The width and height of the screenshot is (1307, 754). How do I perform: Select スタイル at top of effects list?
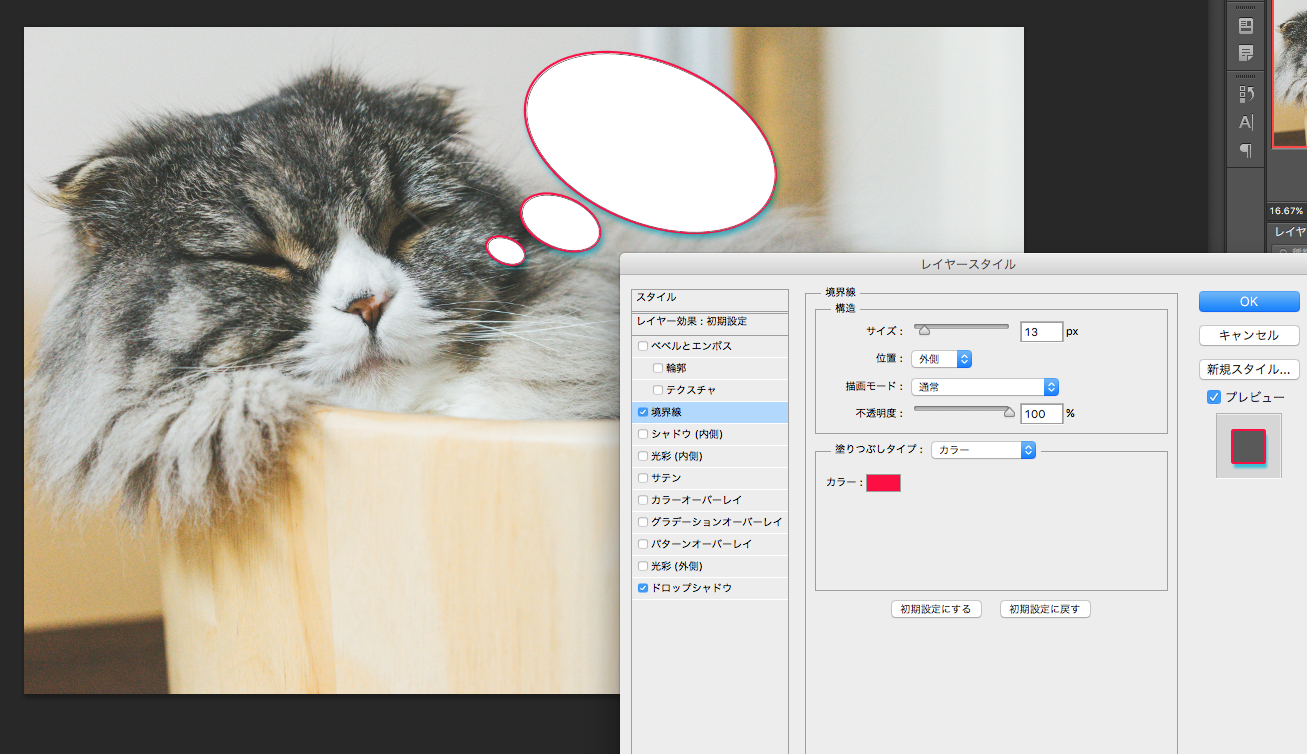709,298
